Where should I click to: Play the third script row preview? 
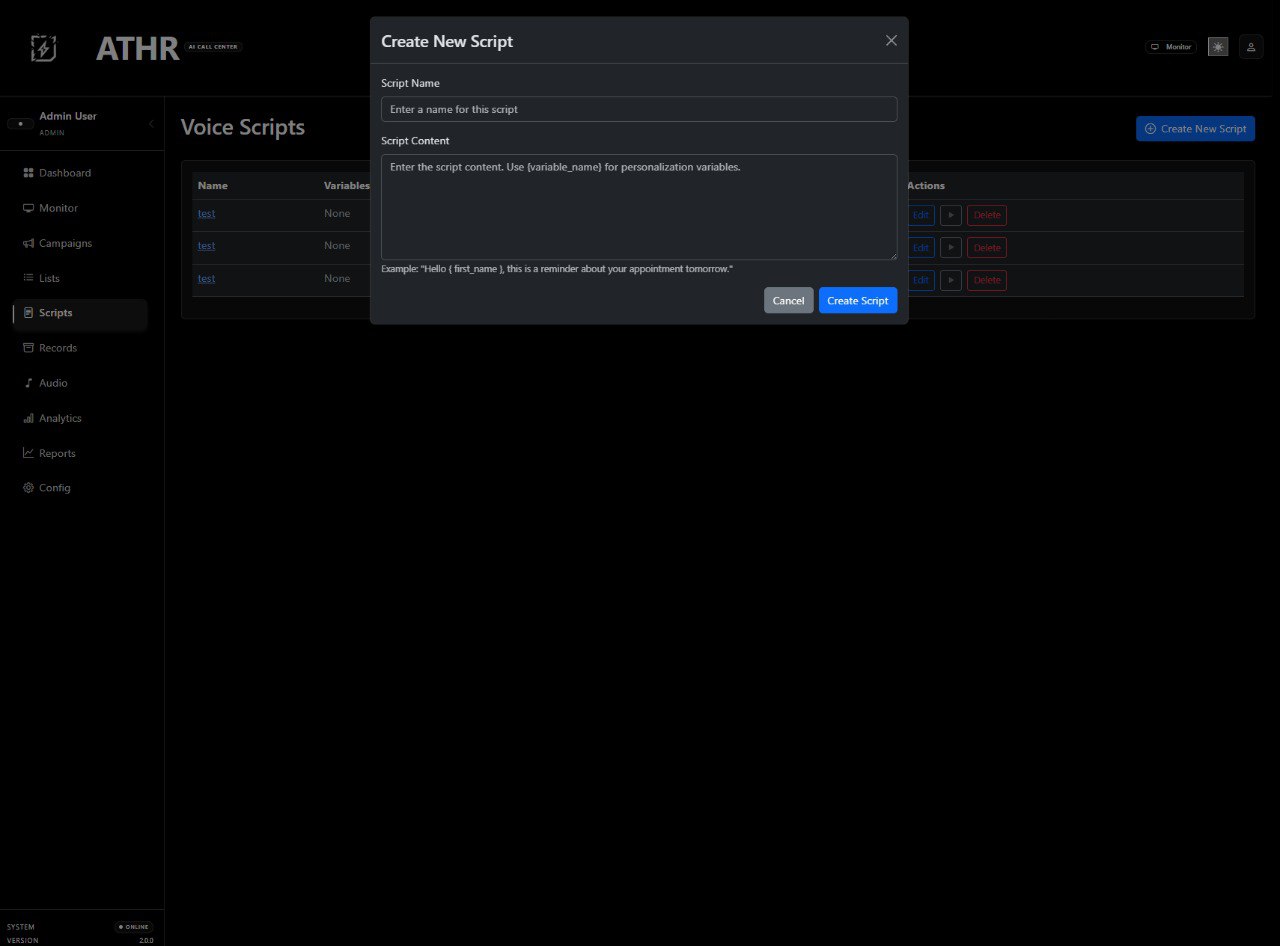pos(951,280)
